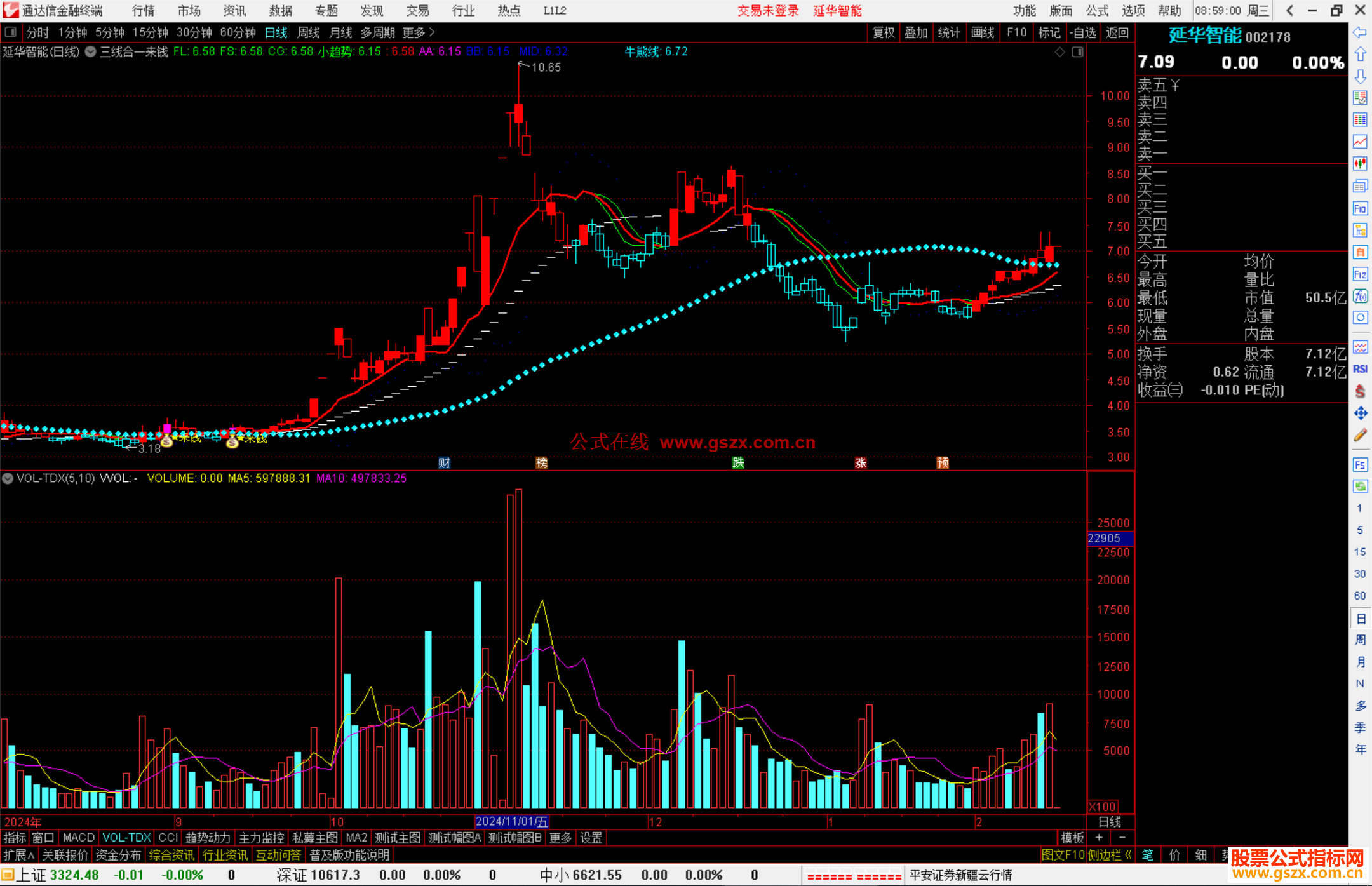Click the left arrow back icon in sidebar

click(1360, 32)
